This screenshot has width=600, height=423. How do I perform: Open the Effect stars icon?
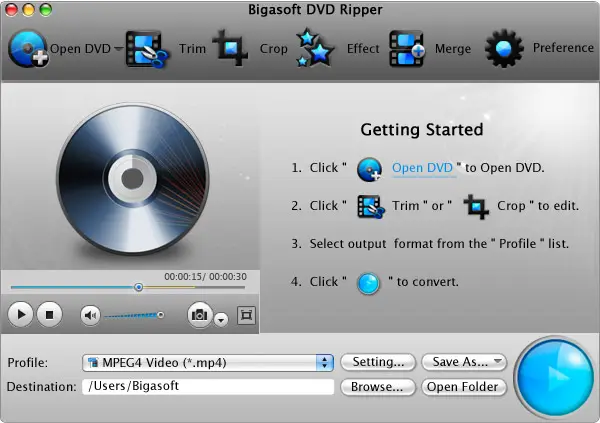315,48
